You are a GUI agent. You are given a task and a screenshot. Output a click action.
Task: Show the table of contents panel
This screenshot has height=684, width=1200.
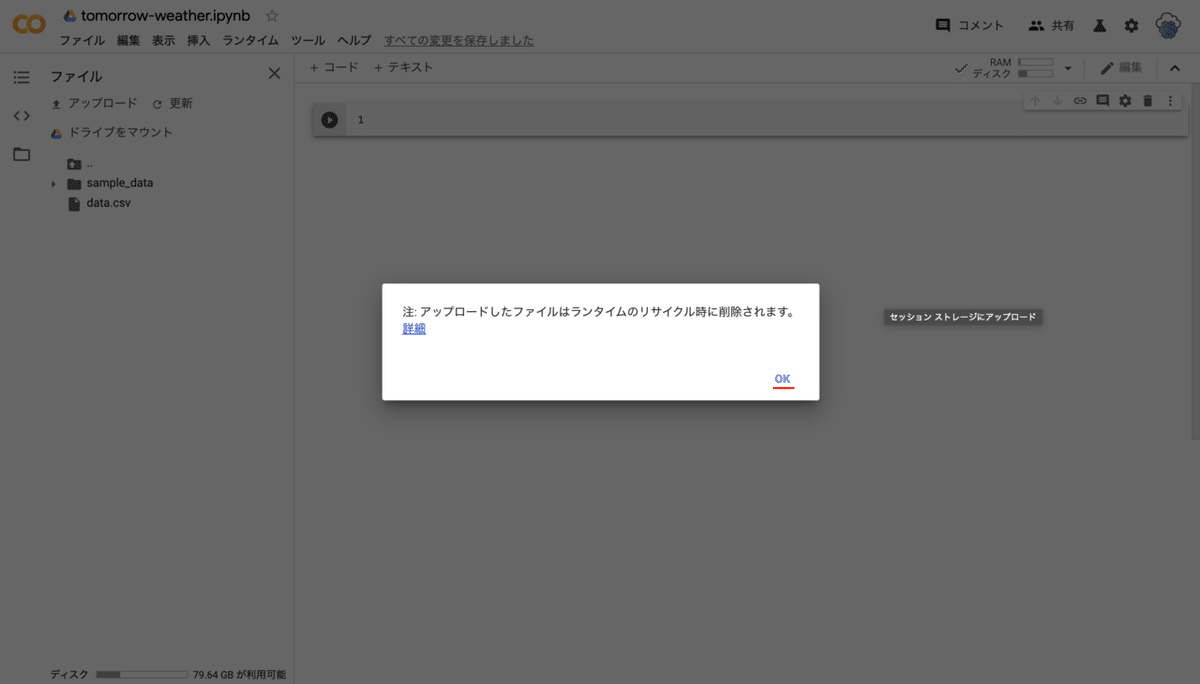tap(21, 75)
